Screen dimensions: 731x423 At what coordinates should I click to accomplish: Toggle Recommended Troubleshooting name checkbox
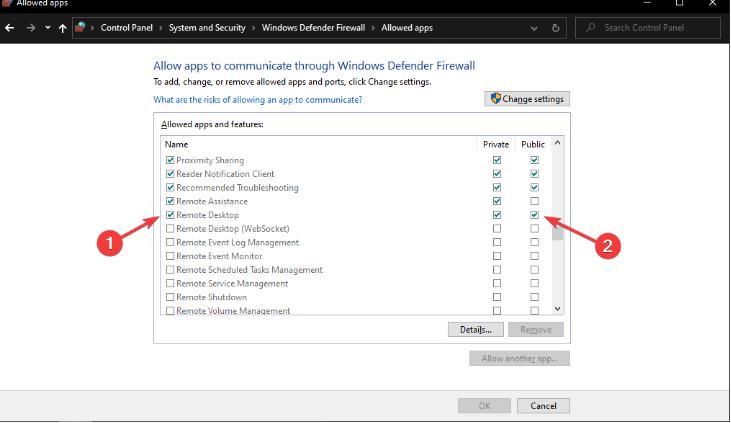tap(170, 187)
